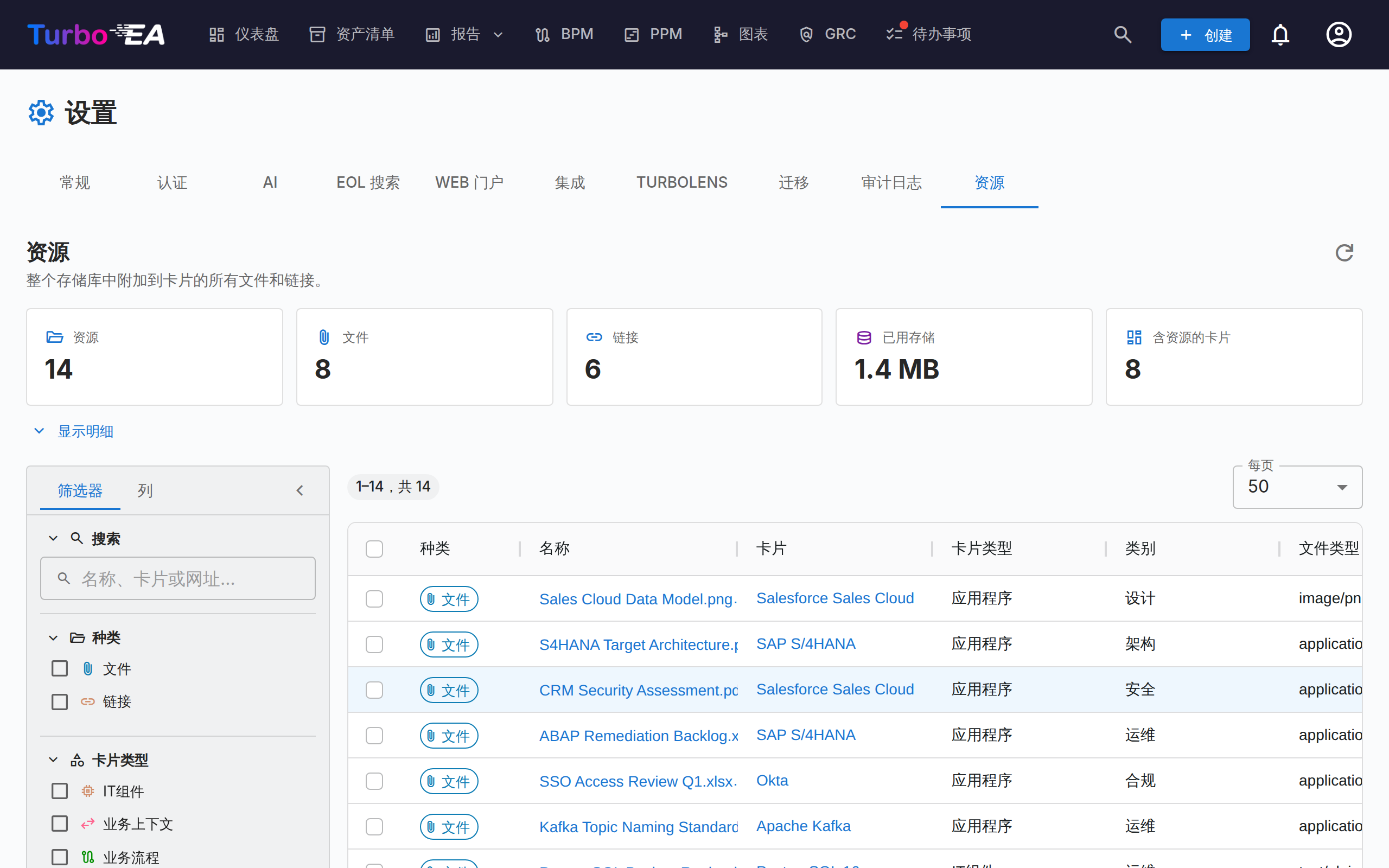
Task: Switch to the 认证 settings tab
Action: [172, 183]
